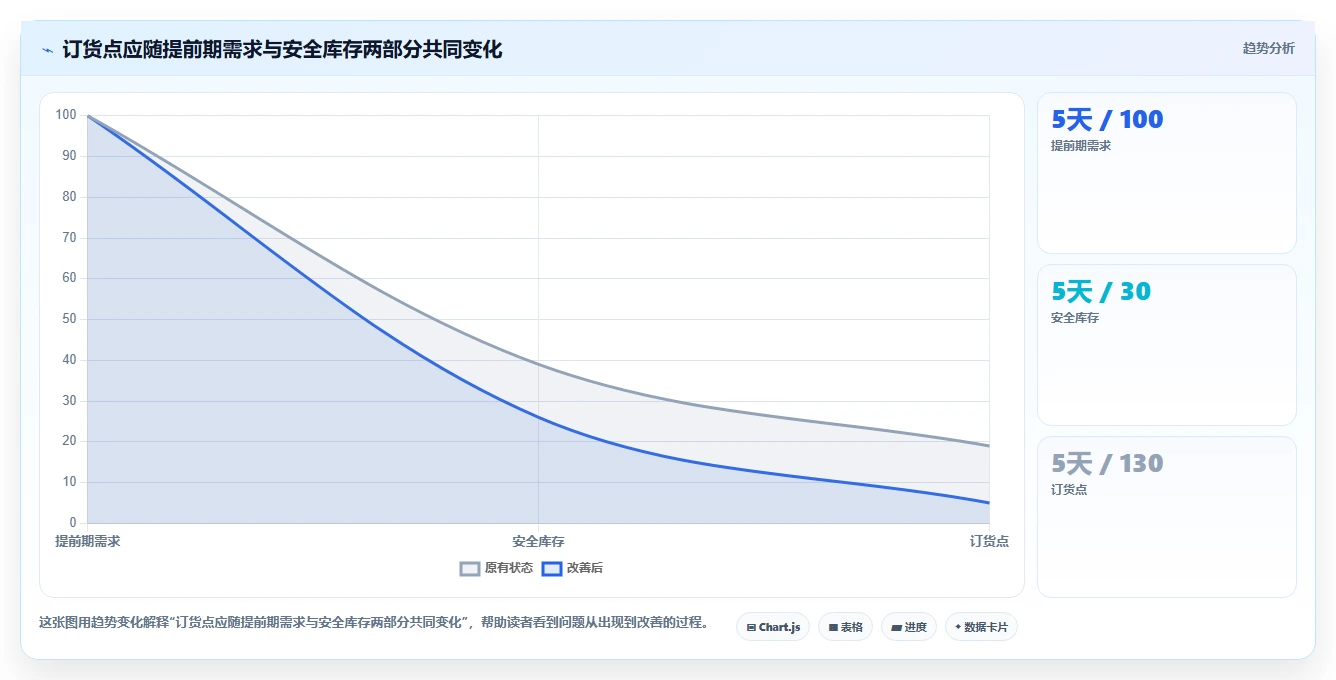Click the 订货点 x-axis label
The image size is (1336, 680).
pos(989,541)
